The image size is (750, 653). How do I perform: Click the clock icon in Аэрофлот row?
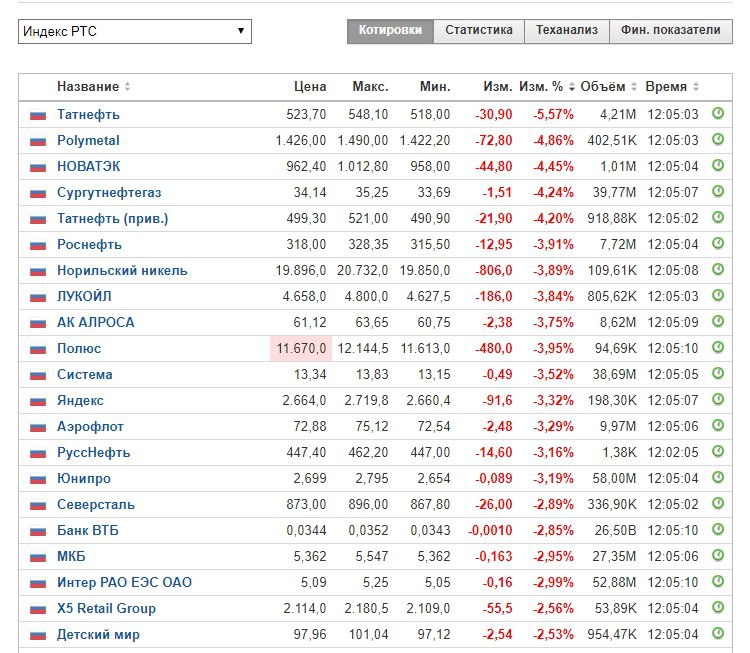[718, 425]
